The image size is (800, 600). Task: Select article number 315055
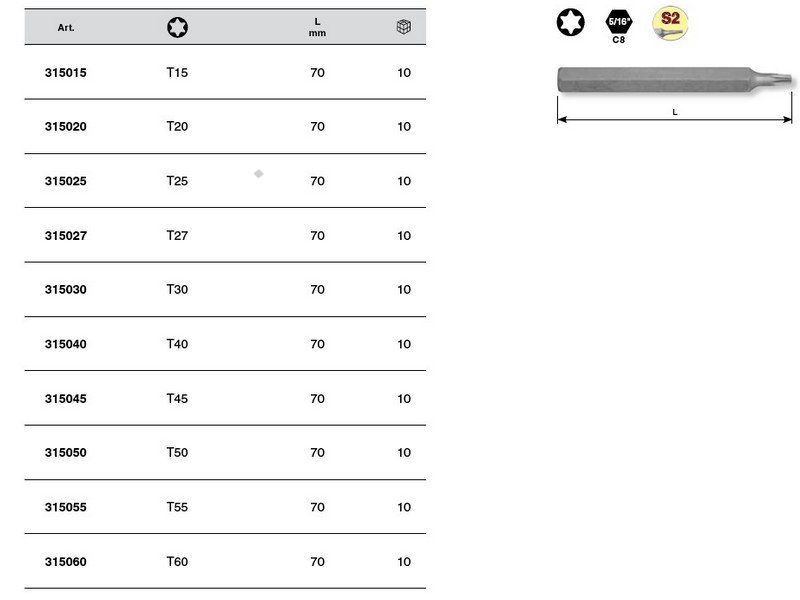coord(65,507)
